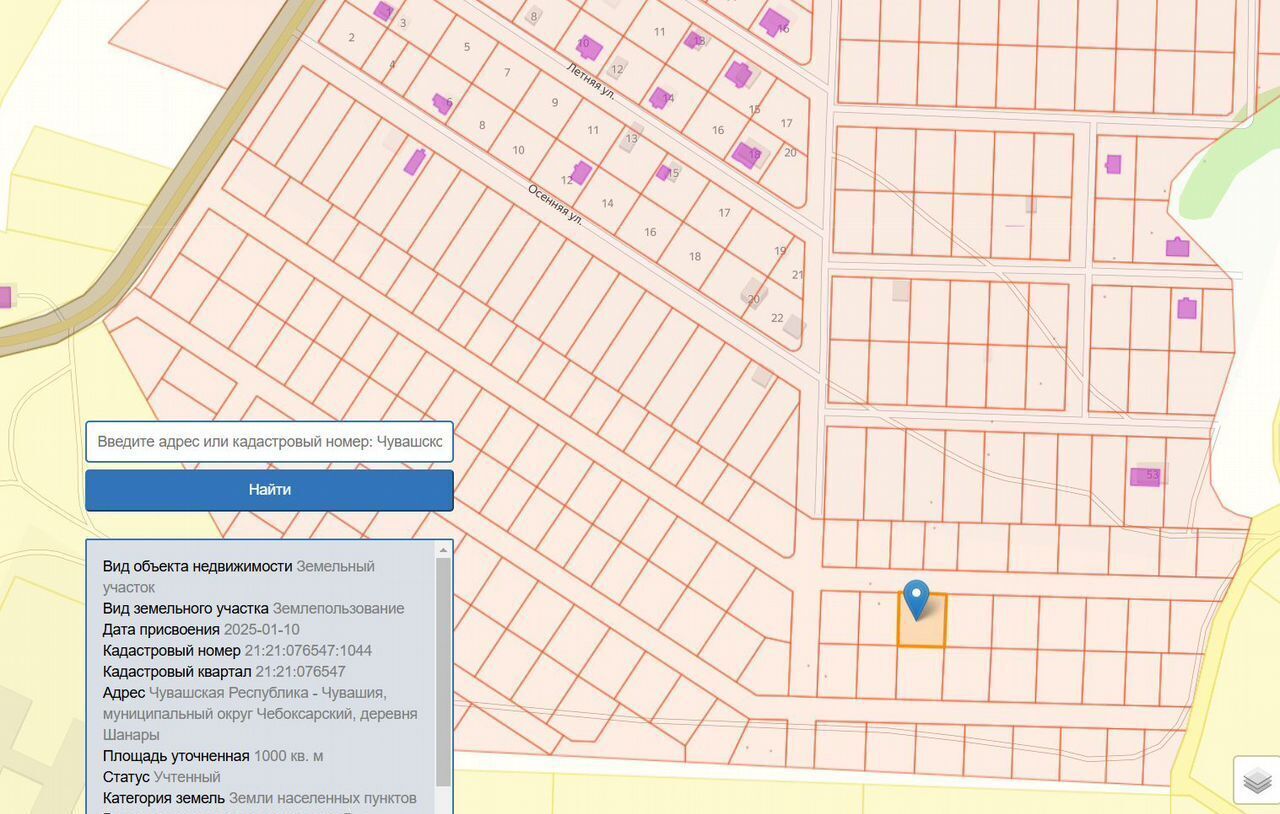Click the Летняя ул. street label

(x=590, y=80)
